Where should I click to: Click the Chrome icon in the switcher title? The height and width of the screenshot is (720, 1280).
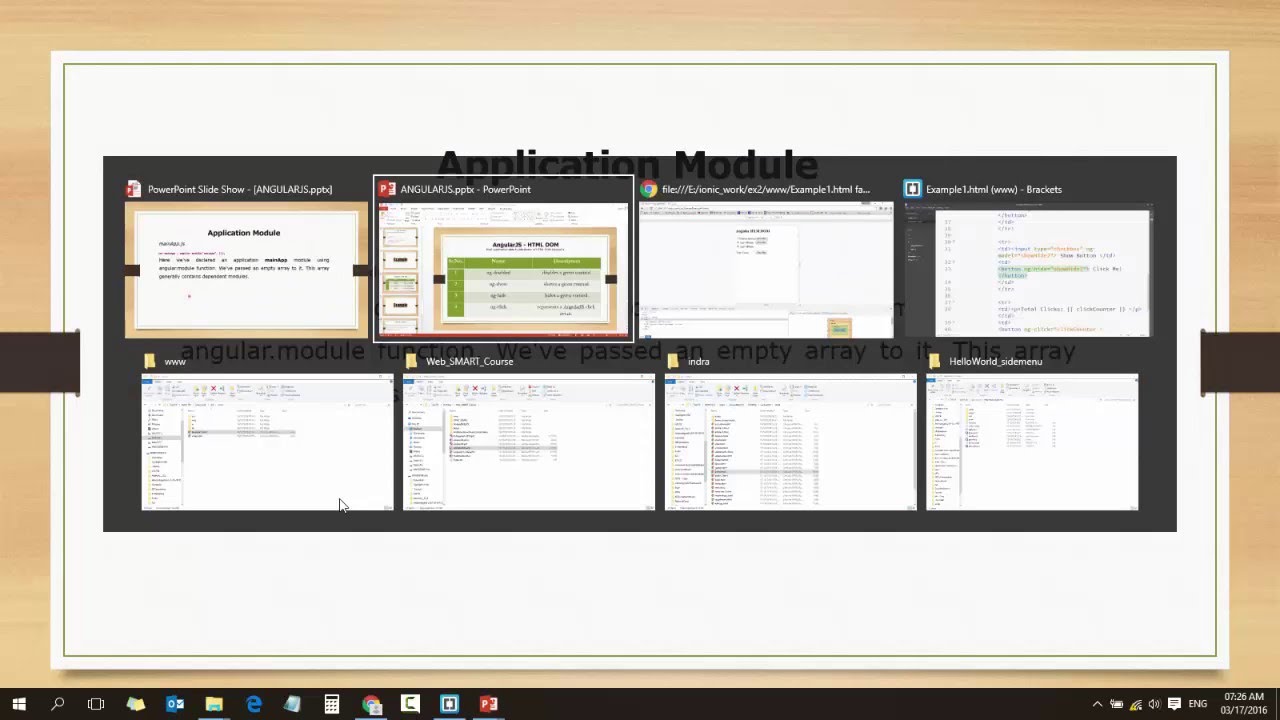pyautogui.click(x=649, y=189)
